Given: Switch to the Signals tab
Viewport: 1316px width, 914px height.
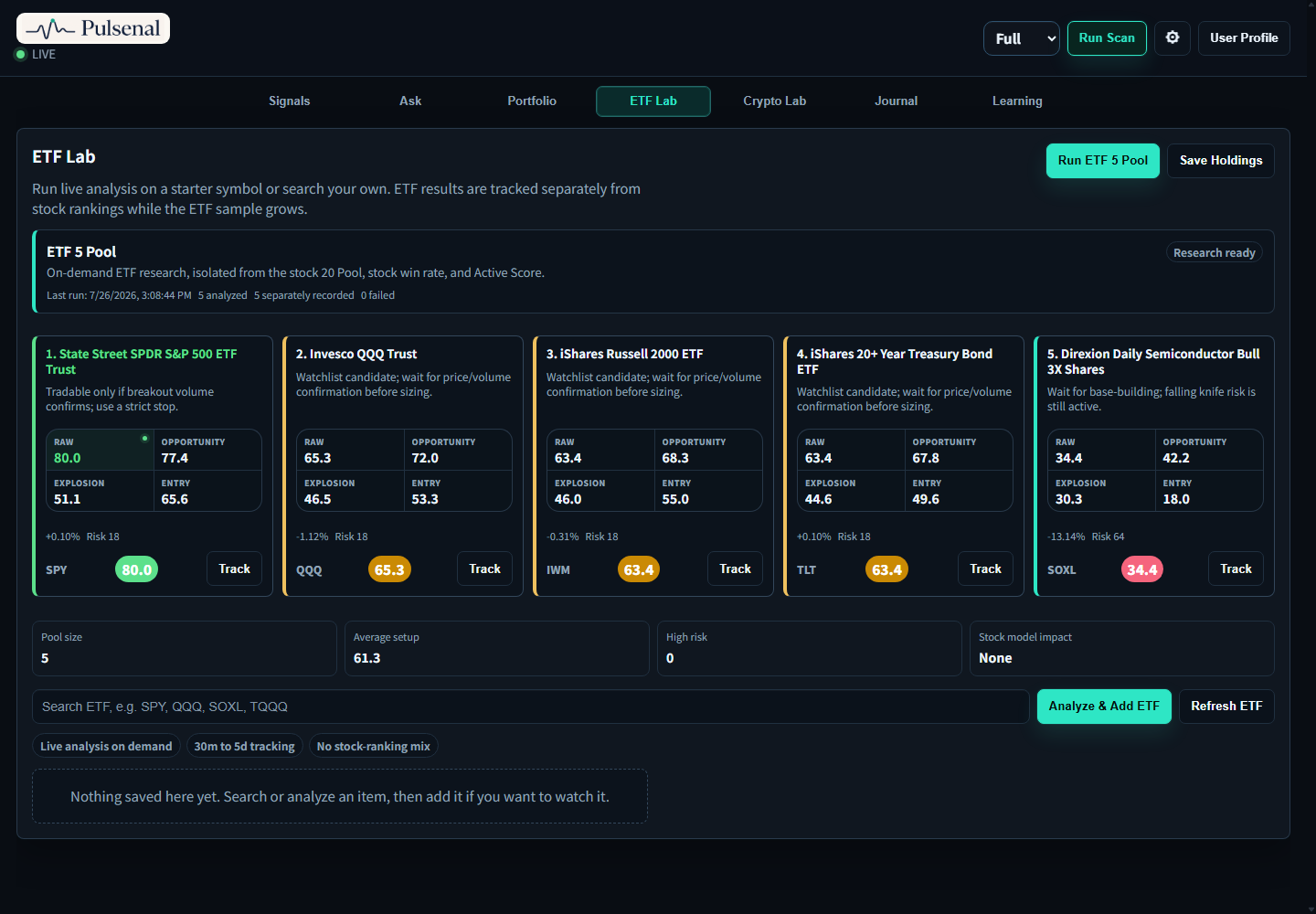Looking at the screenshot, I should pyautogui.click(x=290, y=101).
